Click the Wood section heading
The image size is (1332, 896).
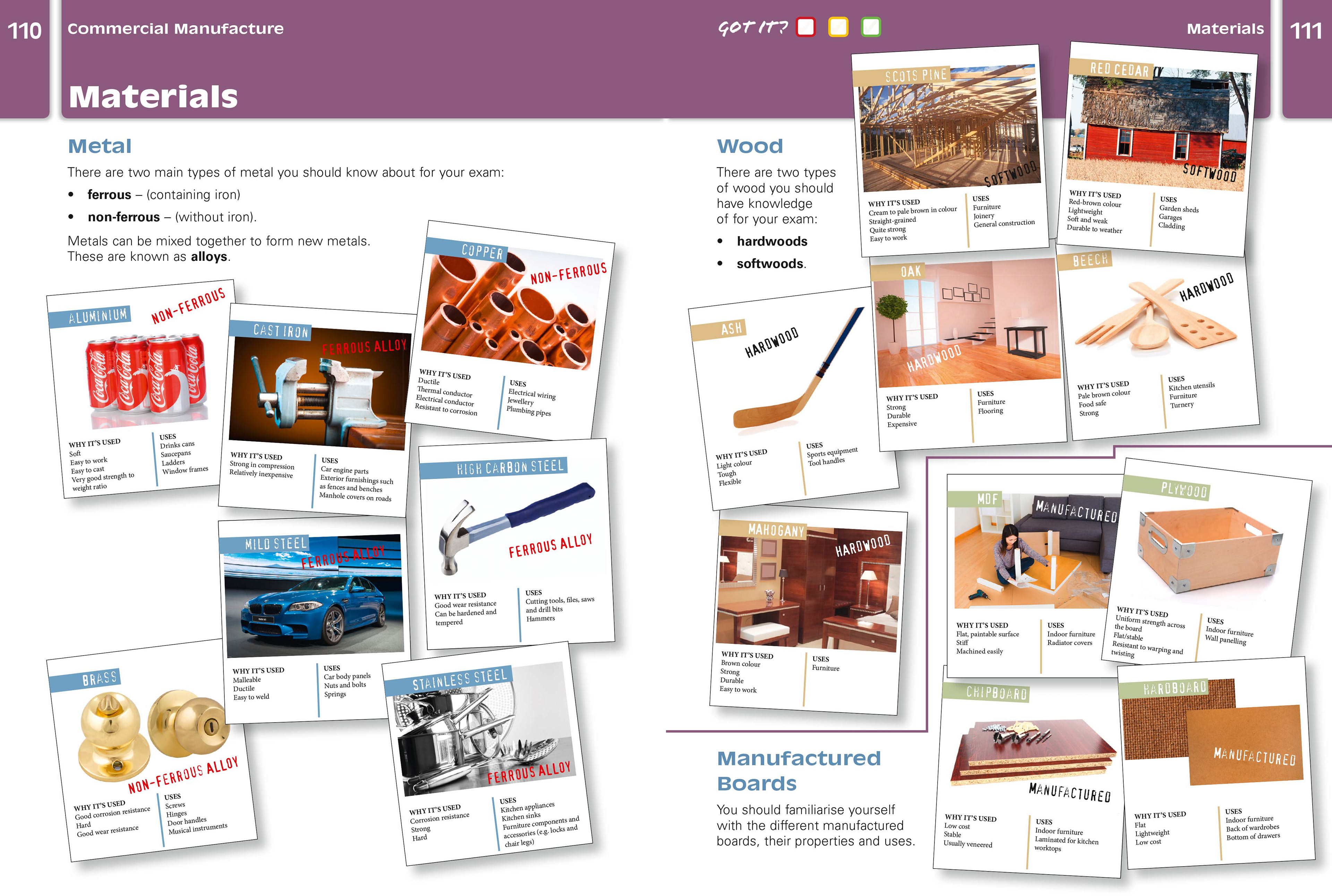[x=750, y=146]
